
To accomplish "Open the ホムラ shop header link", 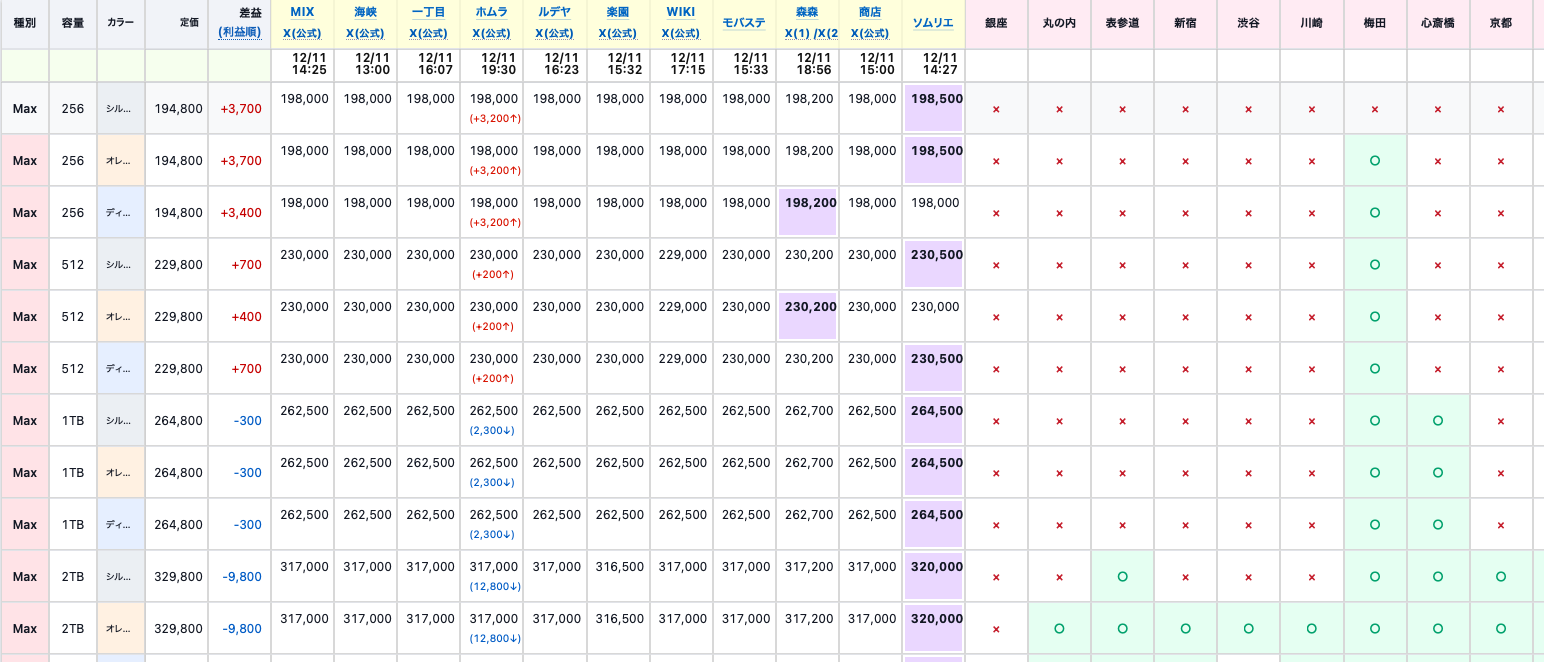I will point(491,12).
